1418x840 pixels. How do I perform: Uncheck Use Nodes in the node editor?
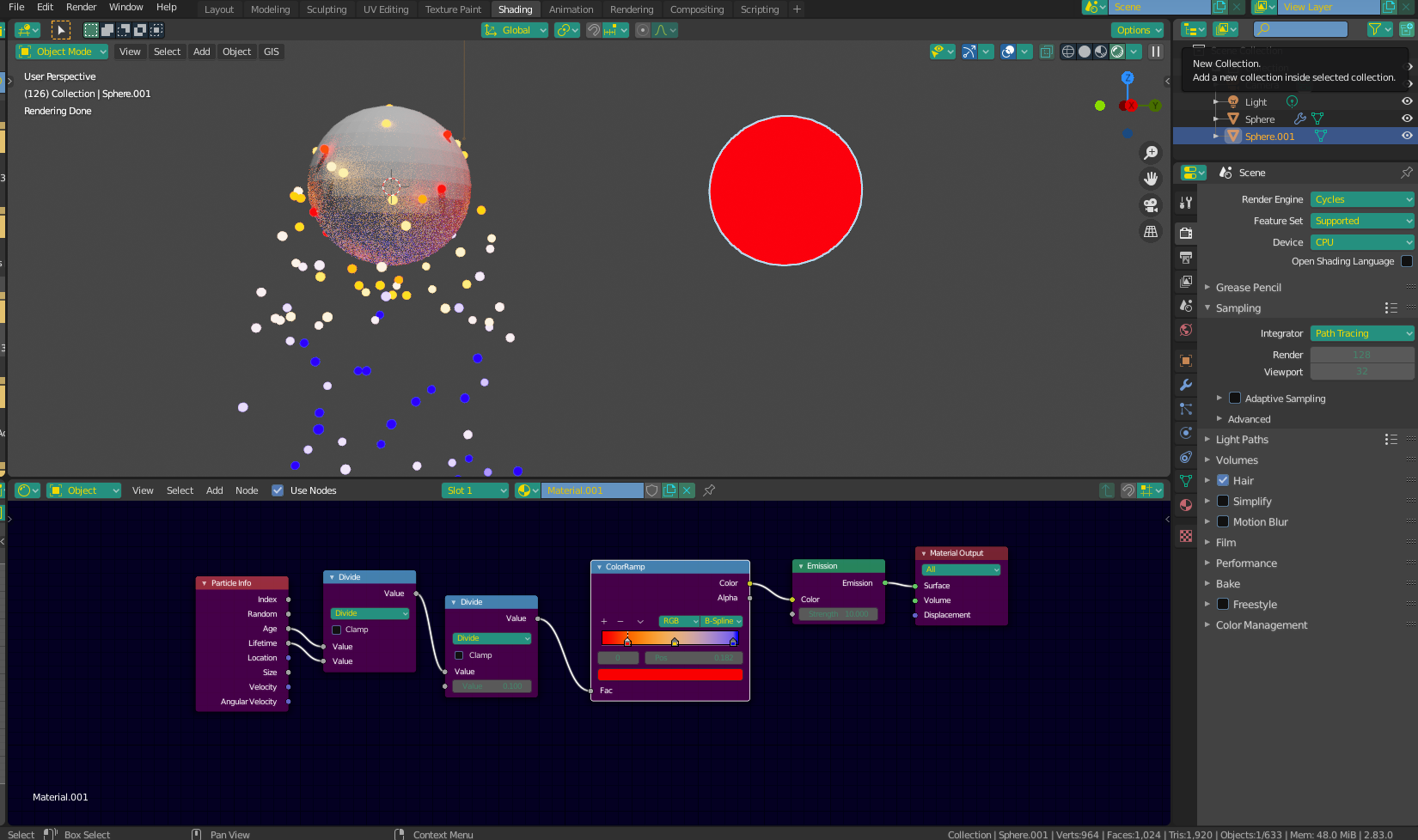coord(278,490)
